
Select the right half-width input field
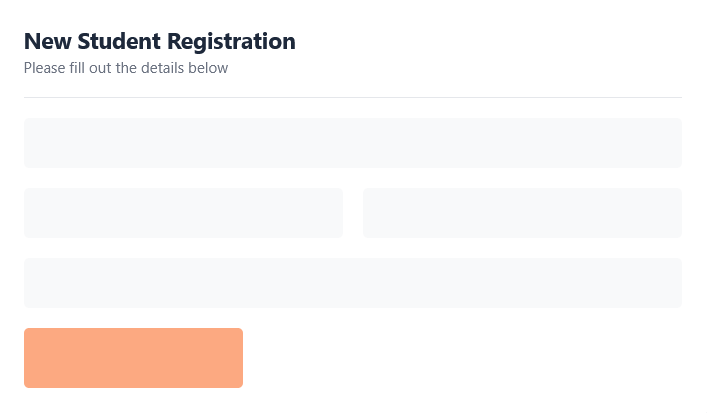[x=522, y=213]
